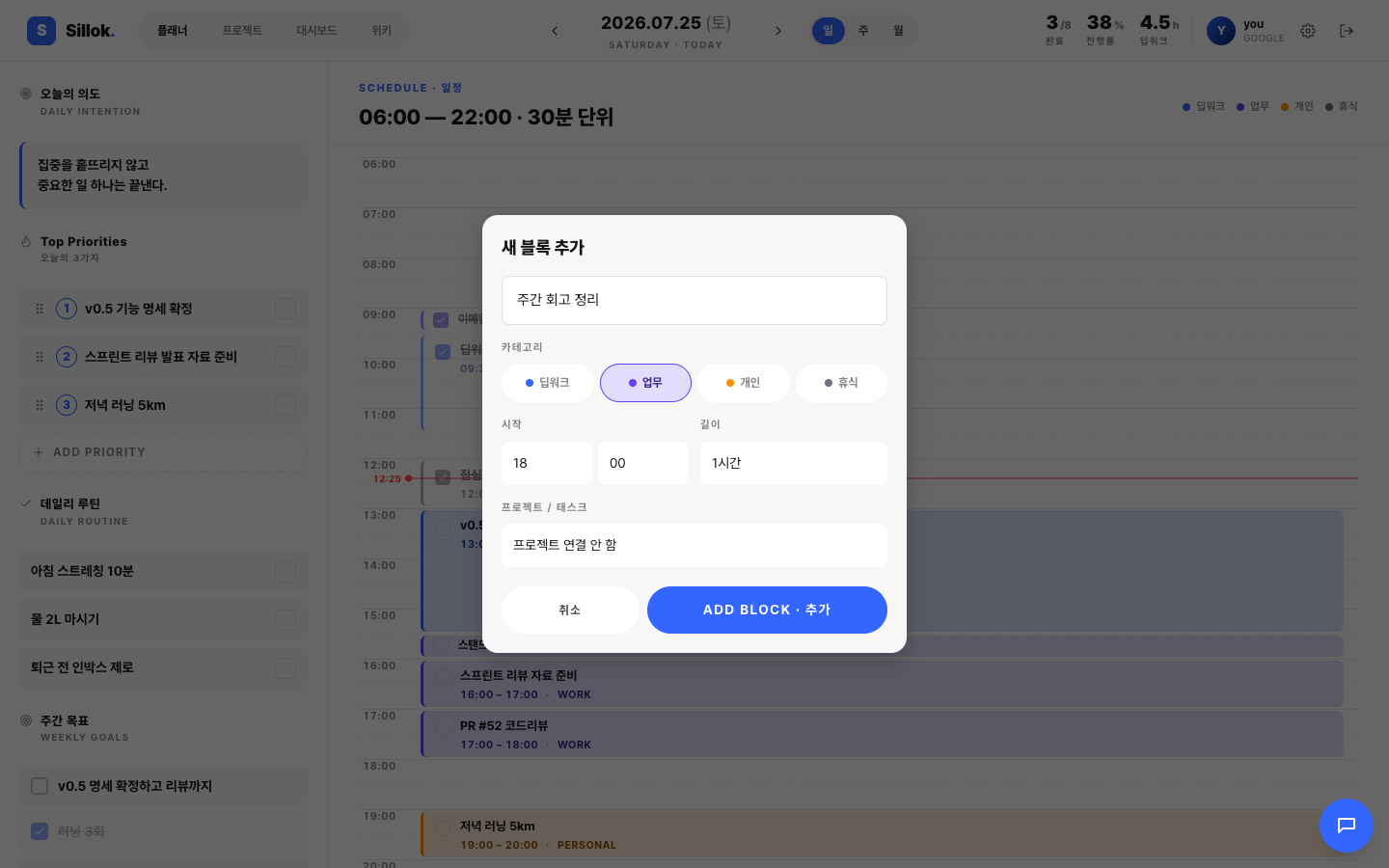Click the 오늘의 의도 target icon
This screenshot has width=1389, height=868.
pyautogui.click(x=26, y=94)
